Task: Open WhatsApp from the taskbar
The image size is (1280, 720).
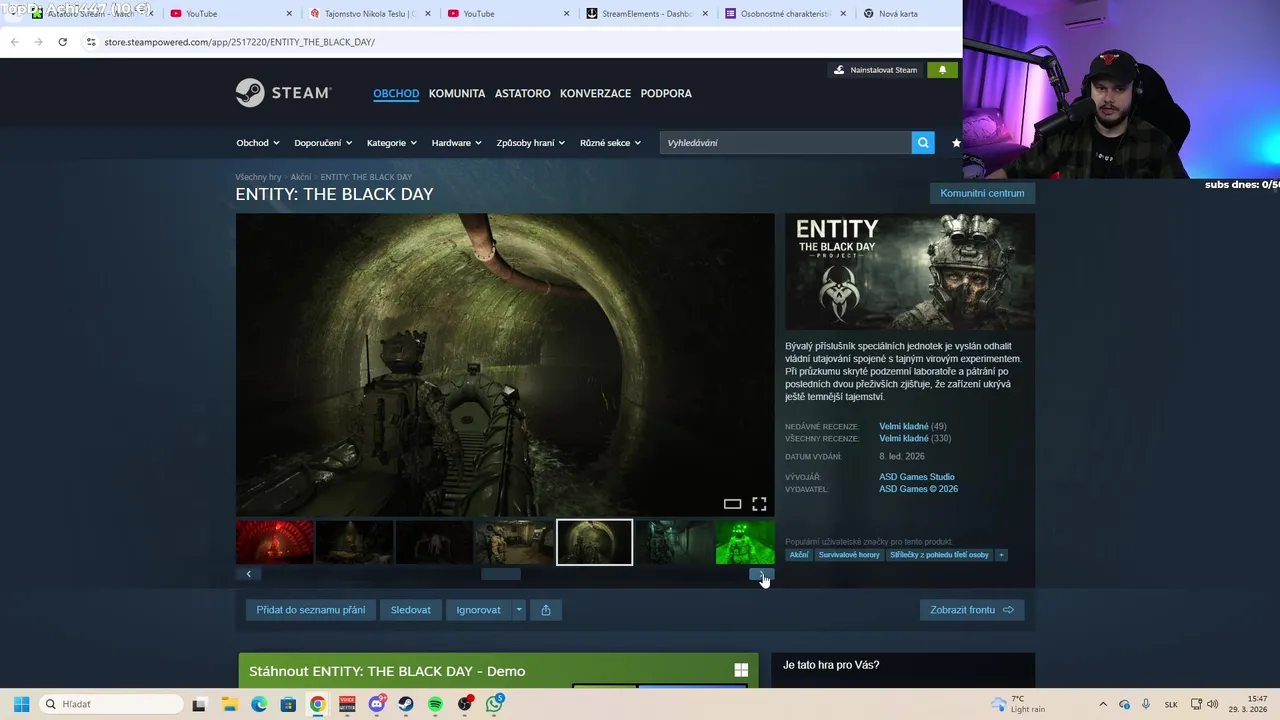Action: point(494,704)
